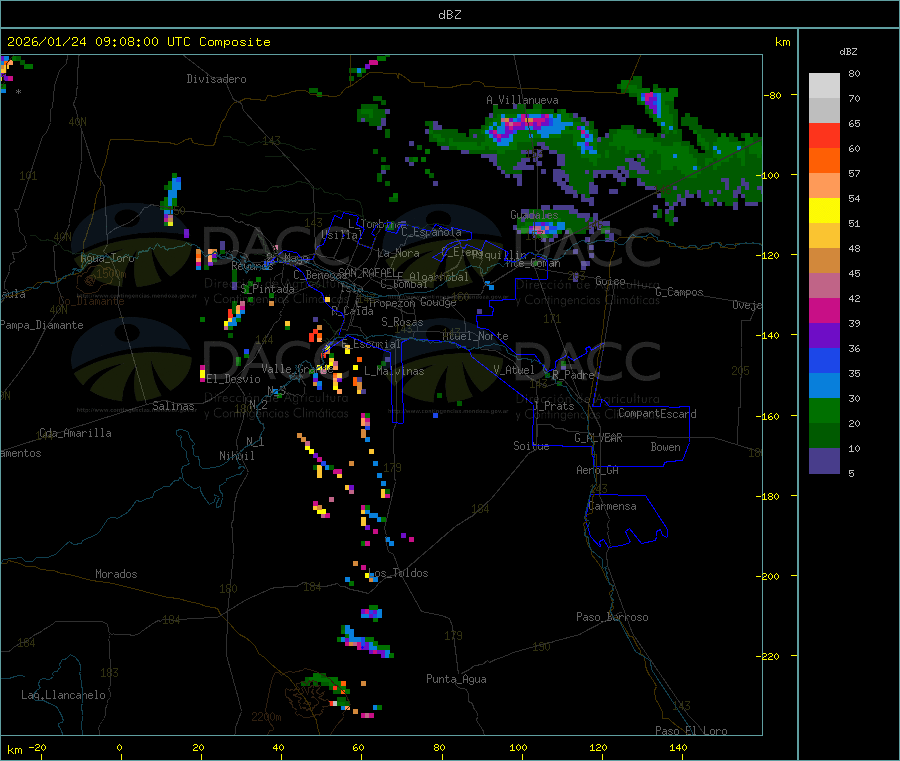This screenshot has width=900, height=761.
Task: Click the Agua_Toro location label
Action: coord(107,258)
